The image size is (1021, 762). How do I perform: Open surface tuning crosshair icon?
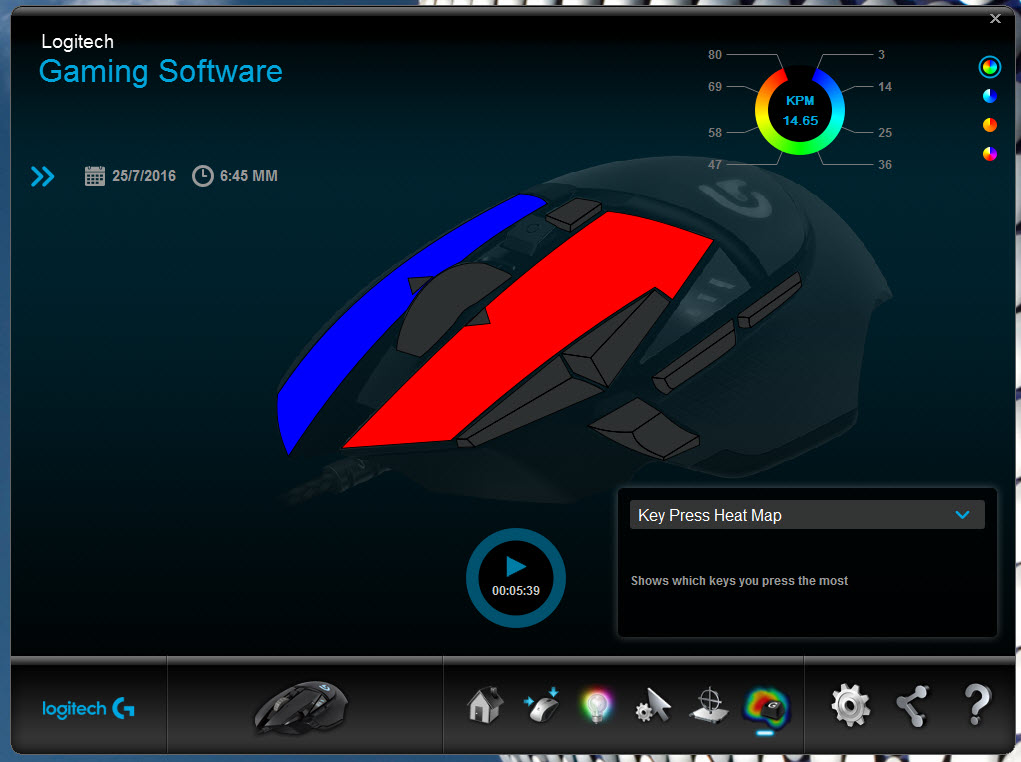[x=709, y=705]
